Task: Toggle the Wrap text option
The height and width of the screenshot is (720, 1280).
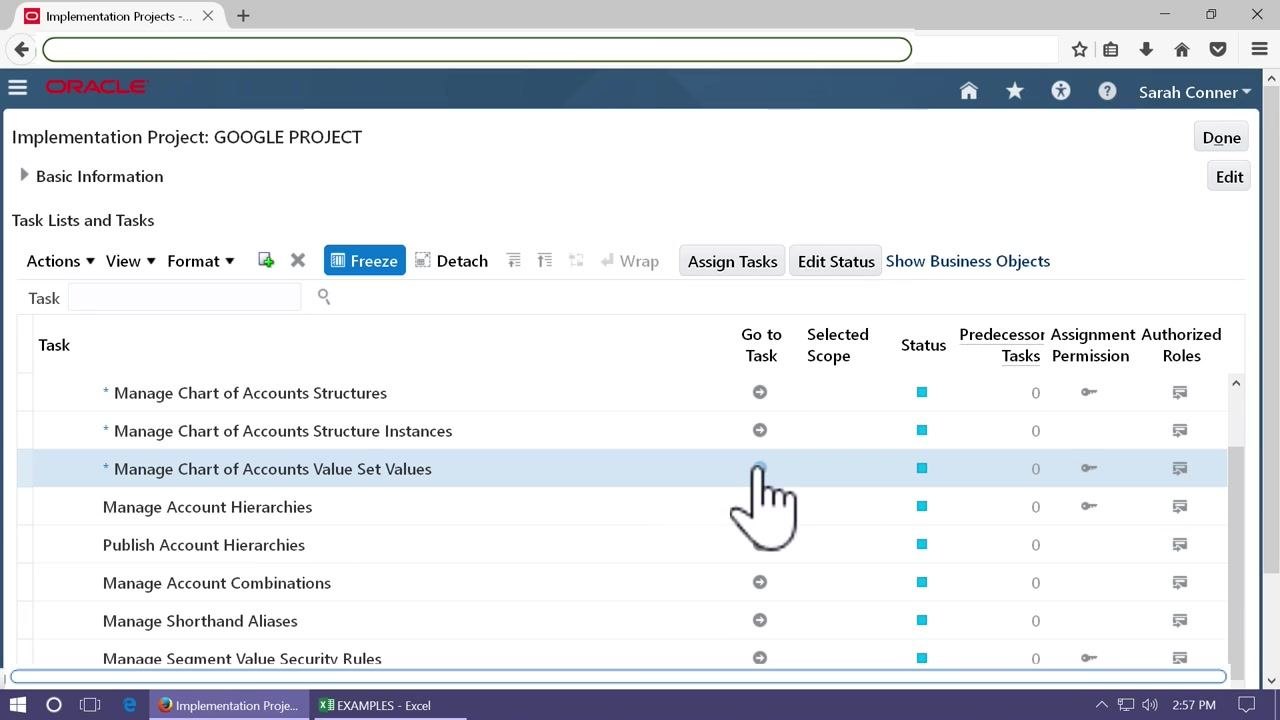Action: (629, 260)
